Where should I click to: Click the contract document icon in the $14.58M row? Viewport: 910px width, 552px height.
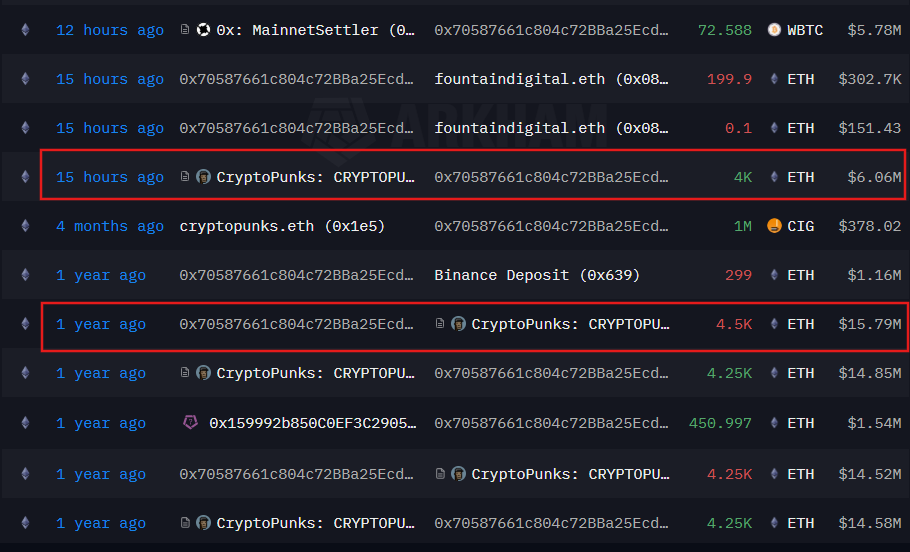click(x=185, y=522)
